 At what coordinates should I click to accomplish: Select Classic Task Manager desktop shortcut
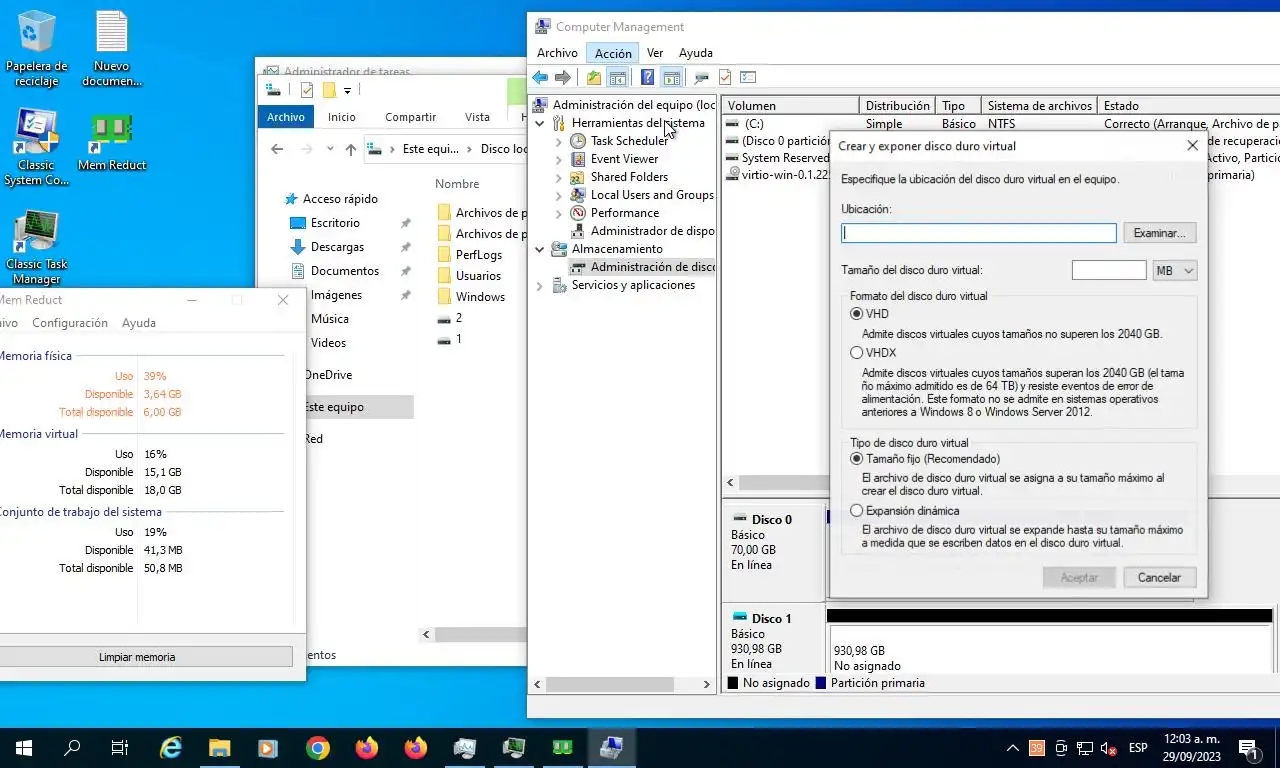[37, 247]
